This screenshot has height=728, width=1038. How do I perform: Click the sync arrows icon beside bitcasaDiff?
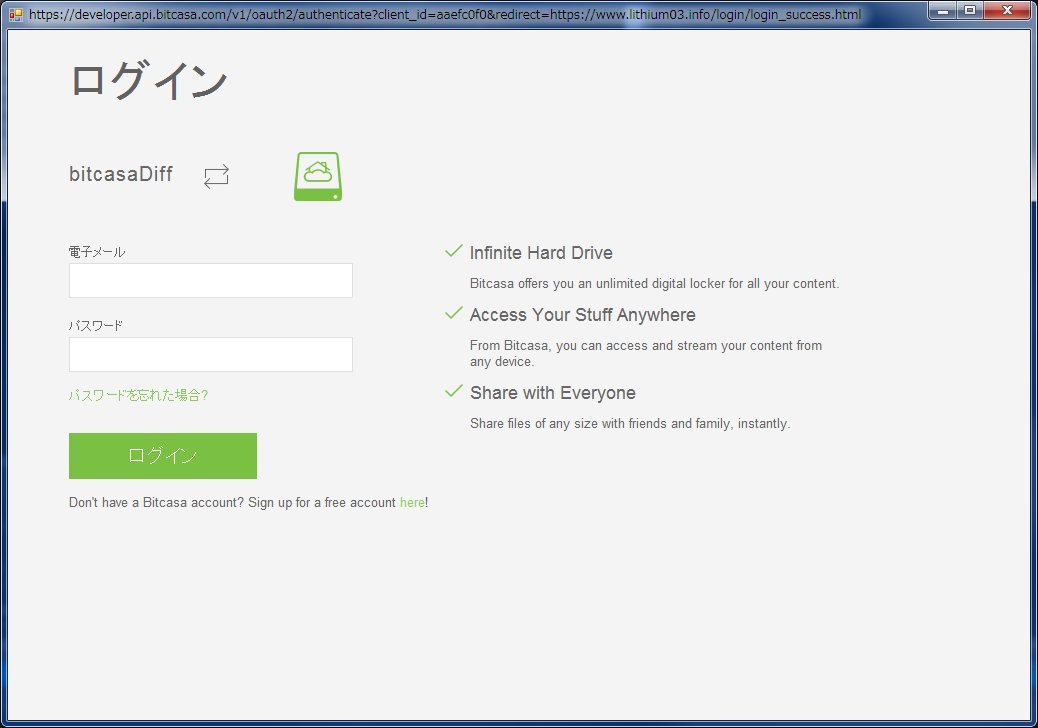[x=216, y=177]
